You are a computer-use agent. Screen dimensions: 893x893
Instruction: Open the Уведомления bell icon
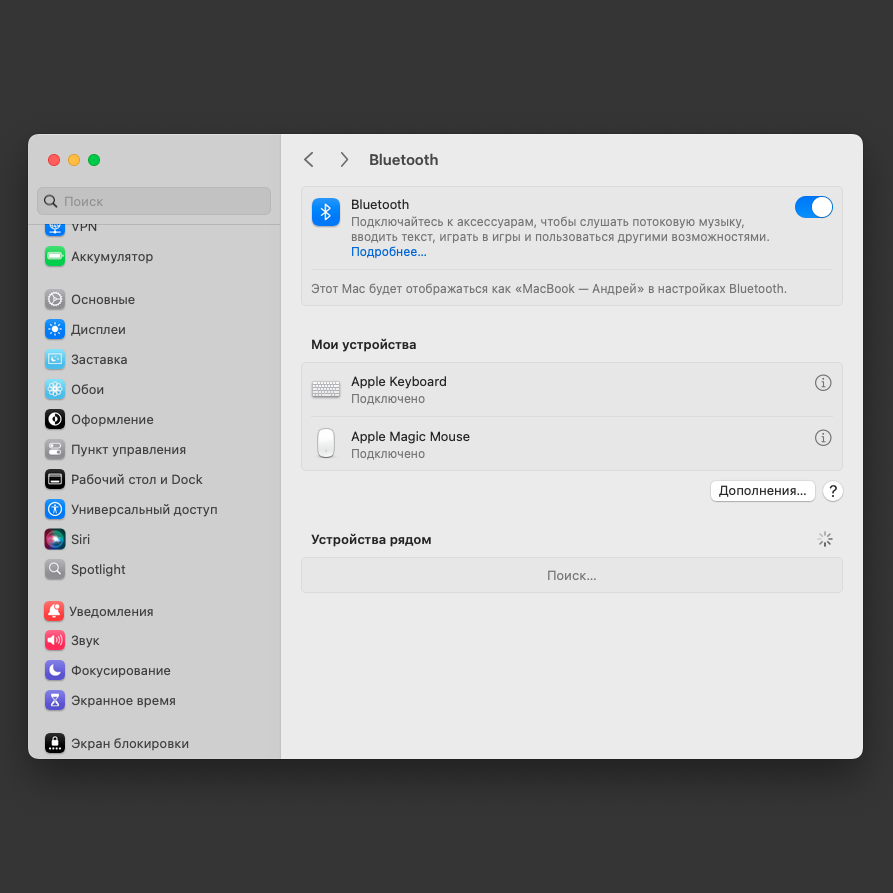coord(54,611)
